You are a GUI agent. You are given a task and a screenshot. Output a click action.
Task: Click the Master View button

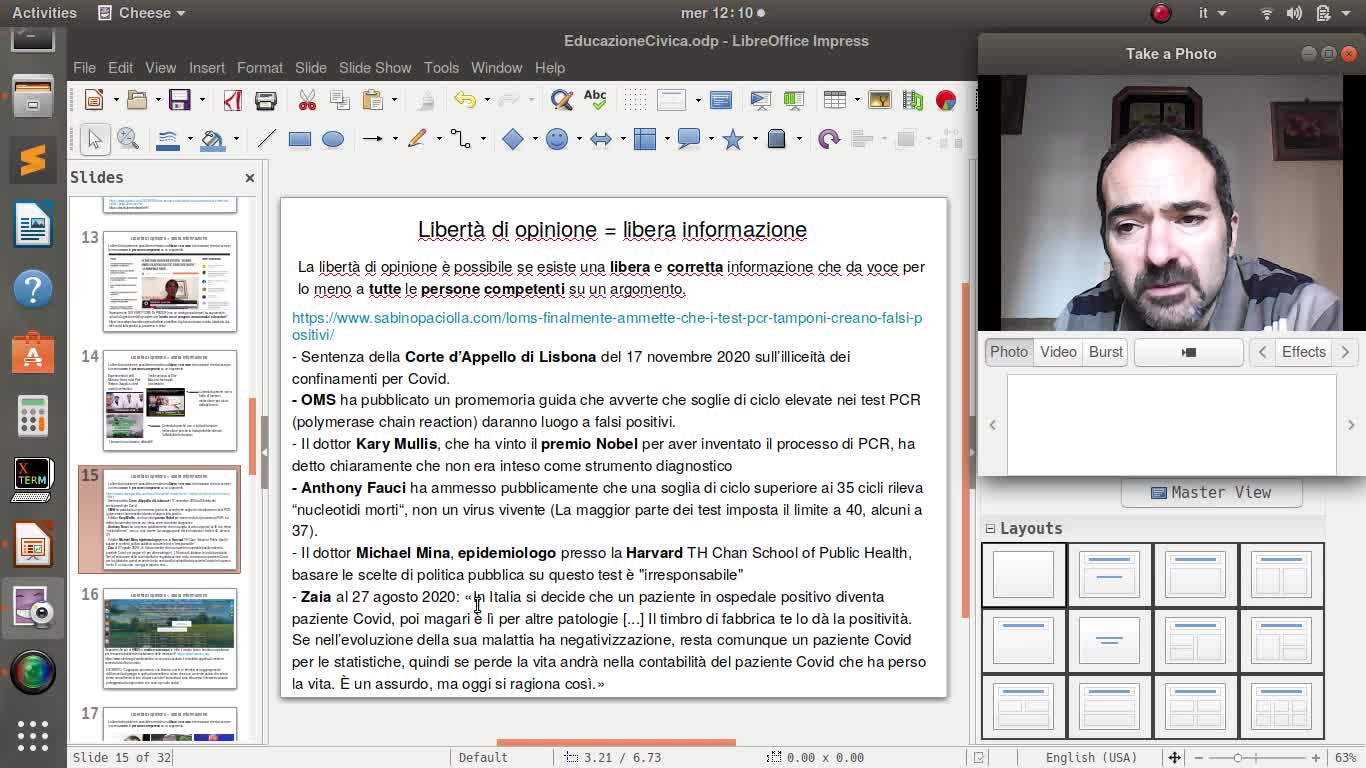tap(1211, 493)
